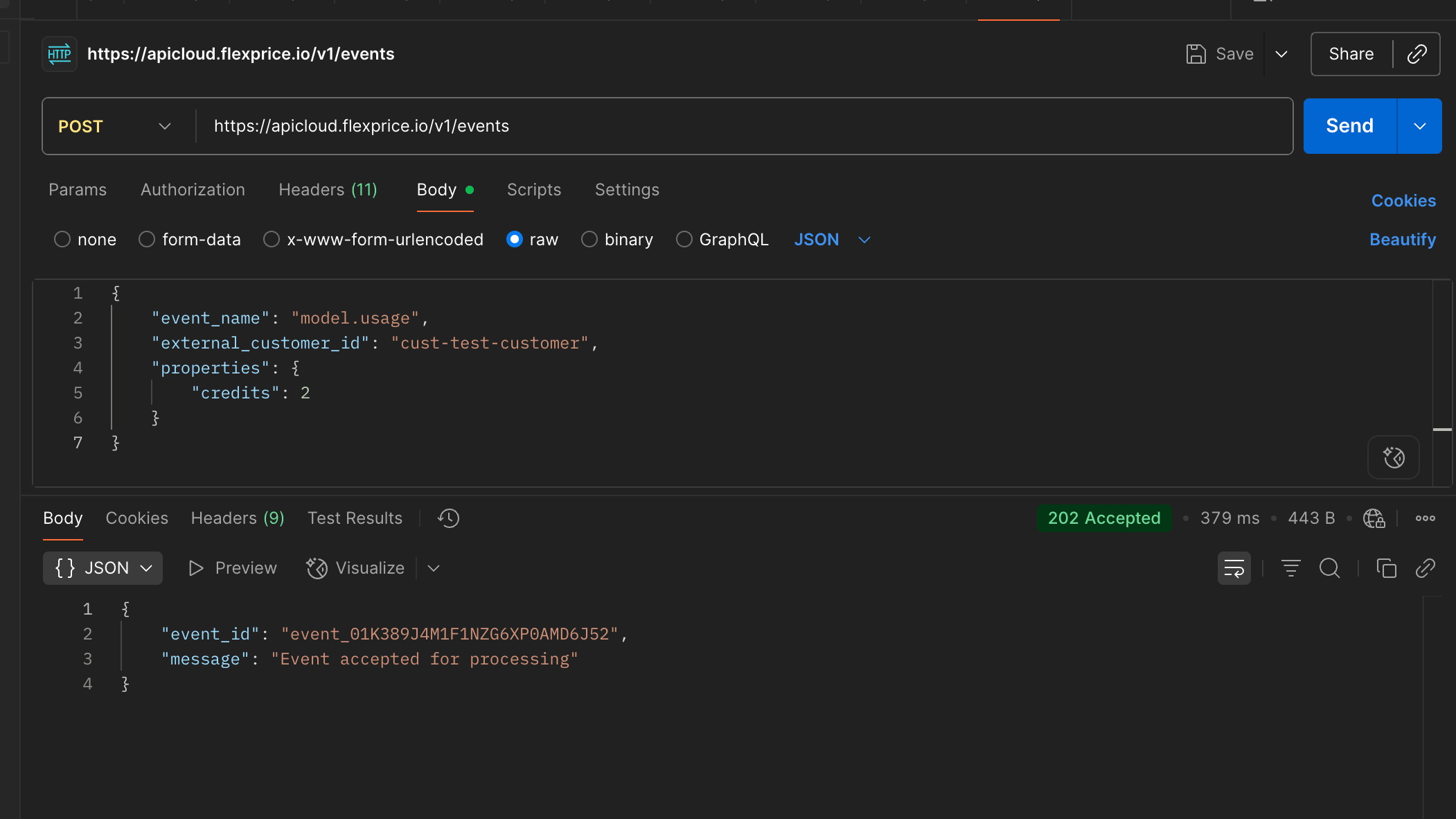Click the "properties" line in editor
The image size is (1456, 819).
(x=226, y=368)
